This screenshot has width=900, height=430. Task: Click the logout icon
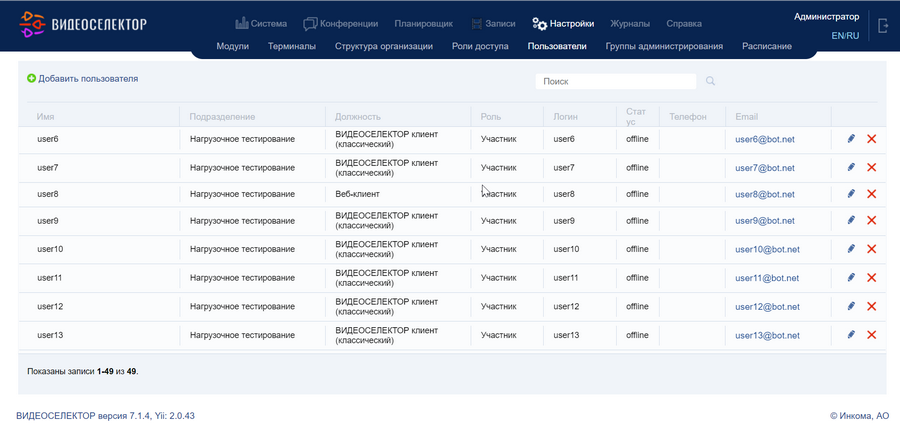[x=883, y=26]
